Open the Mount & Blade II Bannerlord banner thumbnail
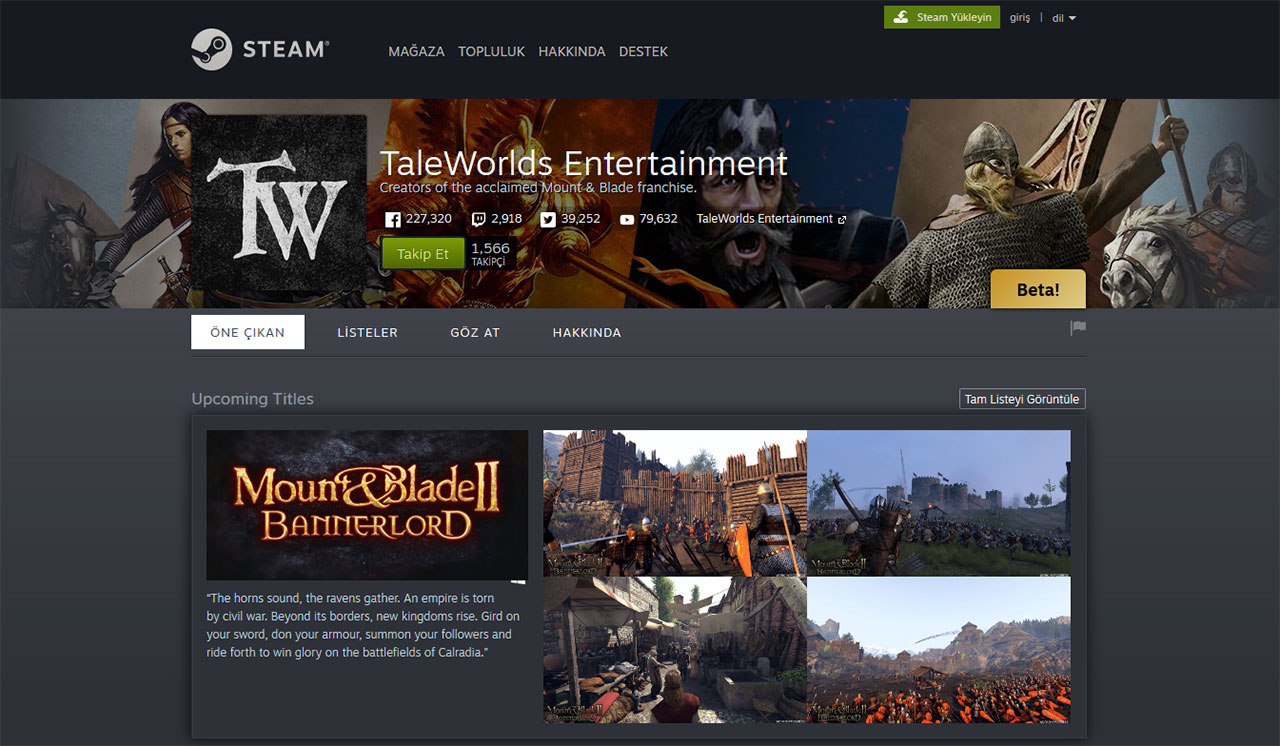 367,505
